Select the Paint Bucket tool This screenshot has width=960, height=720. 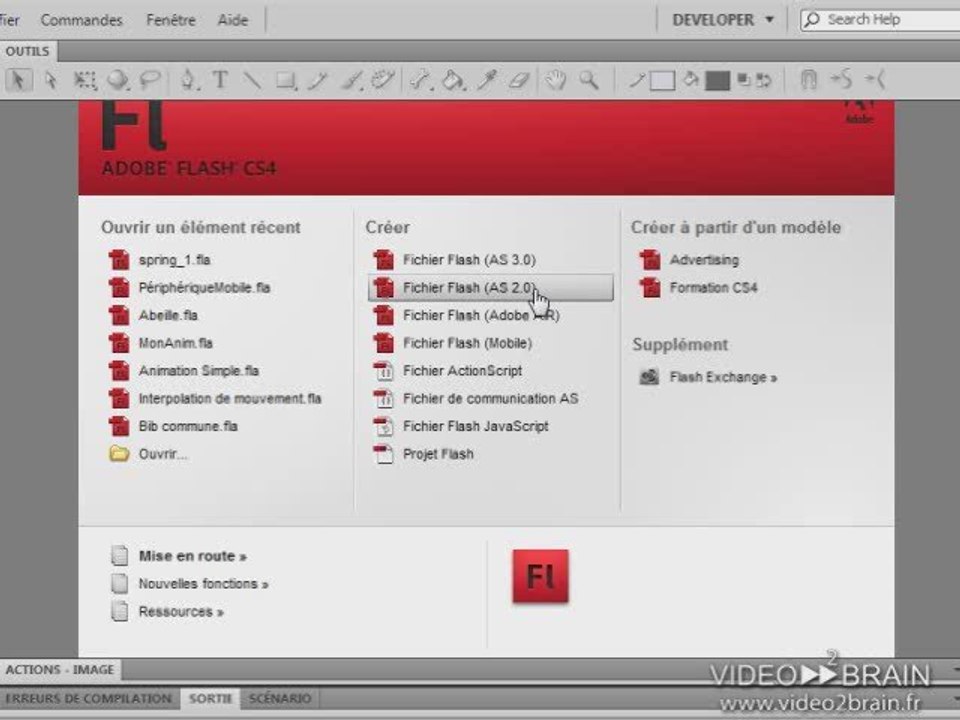(454, 80)
